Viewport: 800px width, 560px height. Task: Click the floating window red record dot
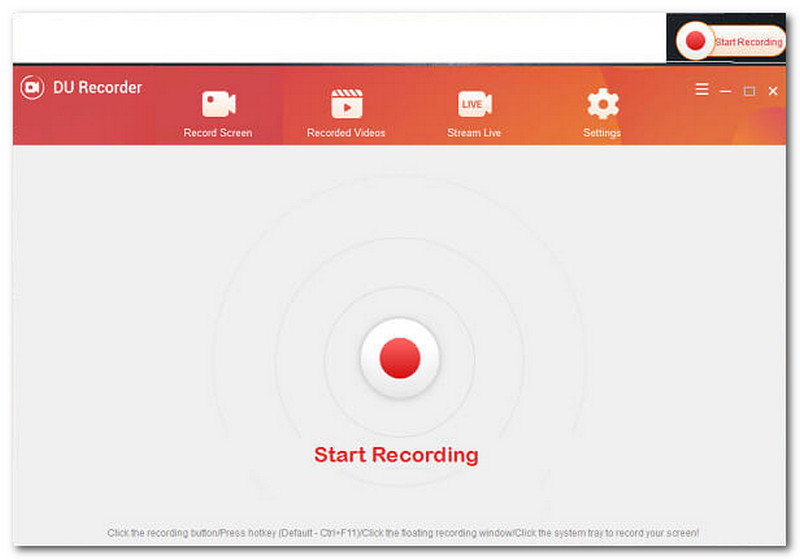click(695, 41)
